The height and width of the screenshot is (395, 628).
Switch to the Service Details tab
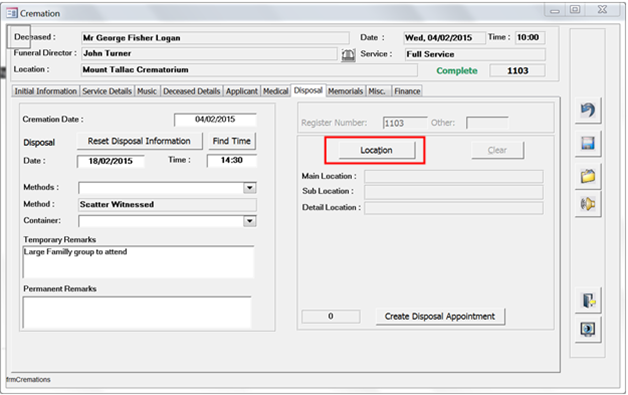pos(107,91)
